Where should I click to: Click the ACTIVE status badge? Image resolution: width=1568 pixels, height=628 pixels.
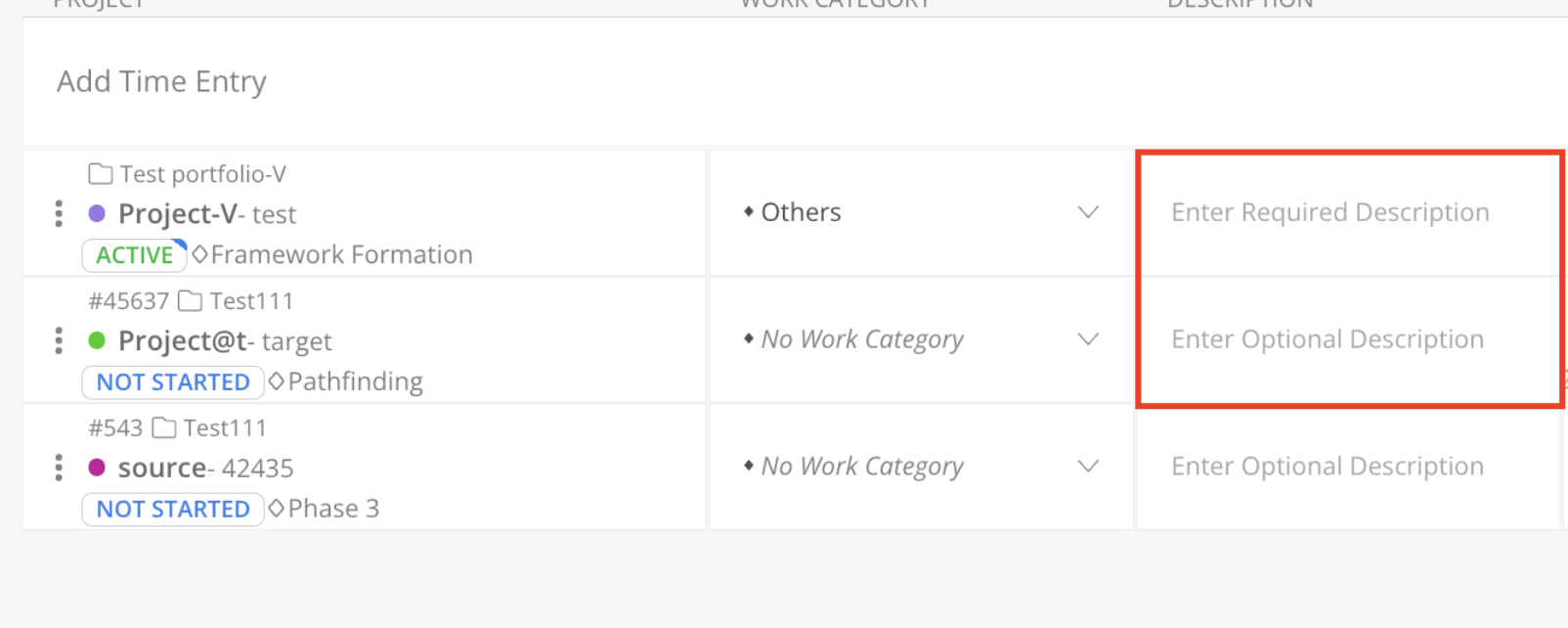(135, 255)
